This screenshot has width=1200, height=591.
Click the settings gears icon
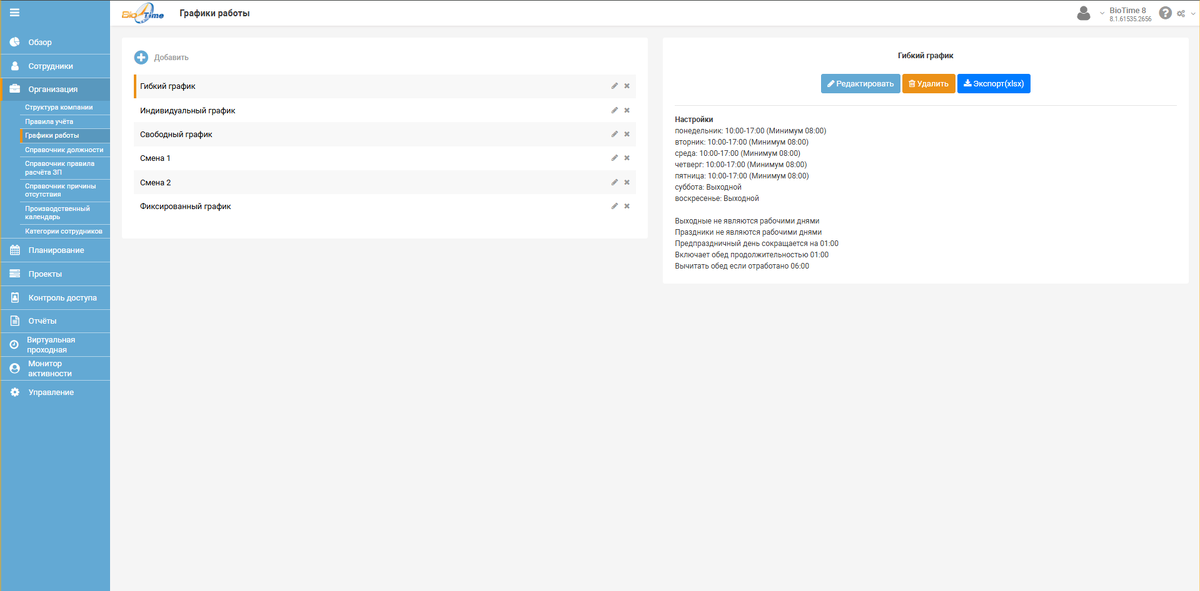pyautogui.click(x=1180, y=13)
